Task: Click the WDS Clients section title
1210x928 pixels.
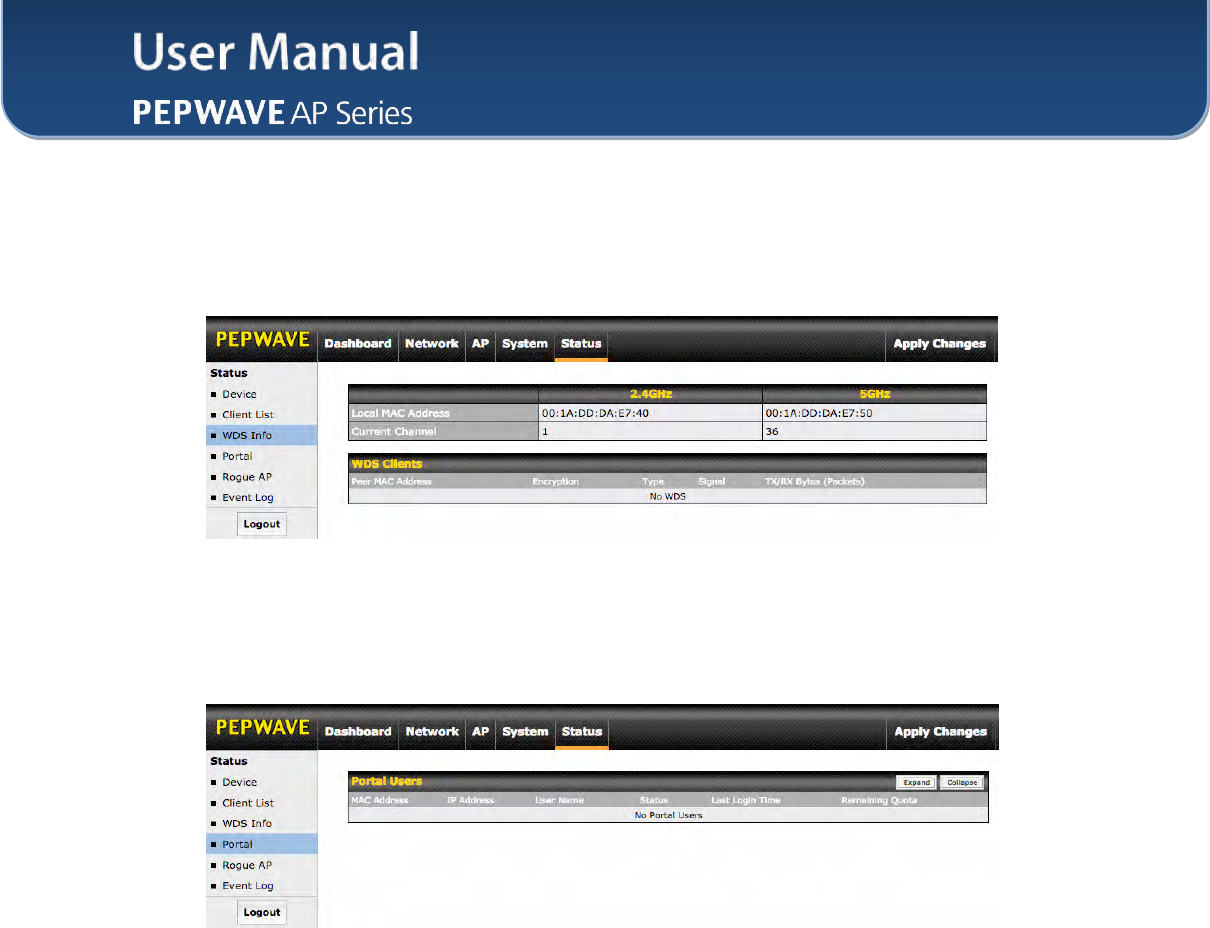Action: [386, 464]
